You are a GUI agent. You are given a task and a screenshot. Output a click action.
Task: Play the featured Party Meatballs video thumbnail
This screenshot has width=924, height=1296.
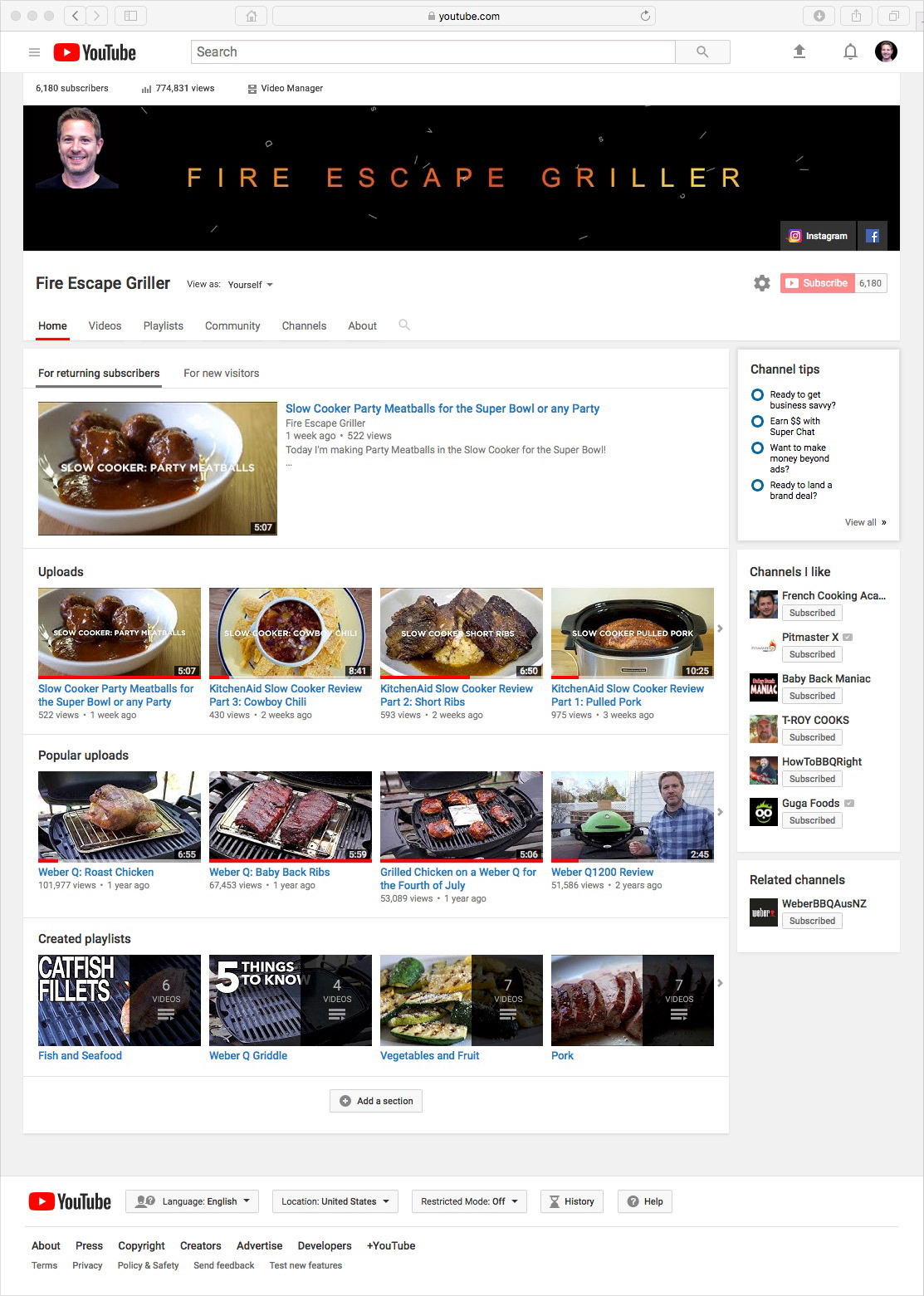click(x=158, y=468)
